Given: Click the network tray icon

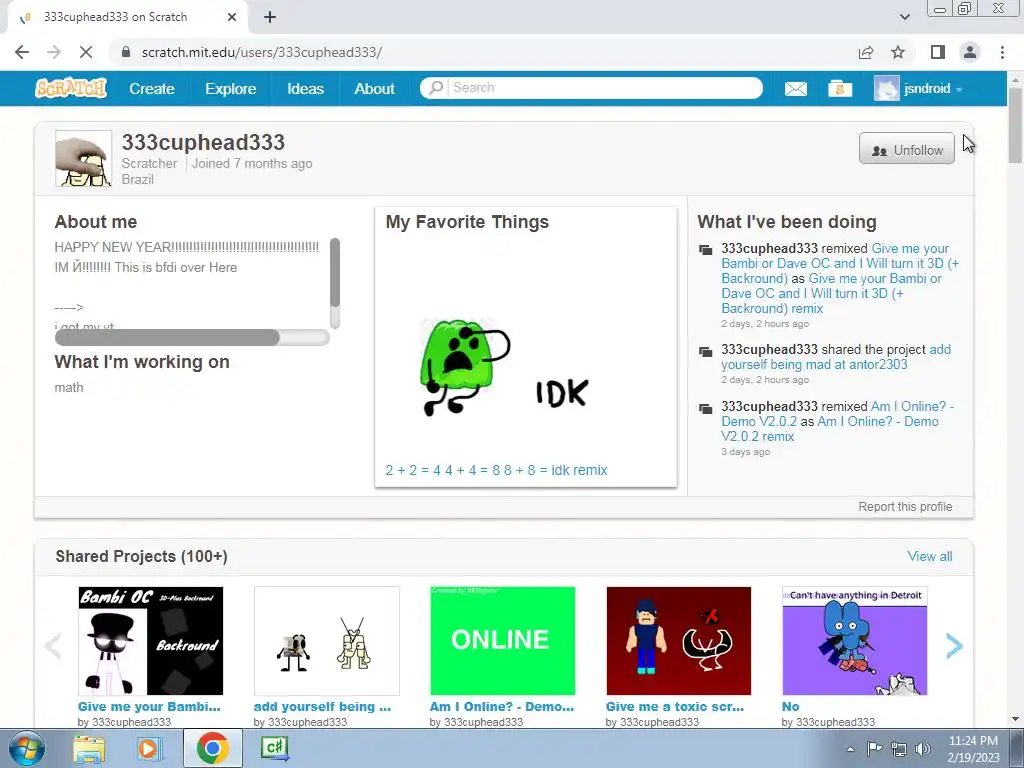Looking at the screenshot, I should point(899,749).
